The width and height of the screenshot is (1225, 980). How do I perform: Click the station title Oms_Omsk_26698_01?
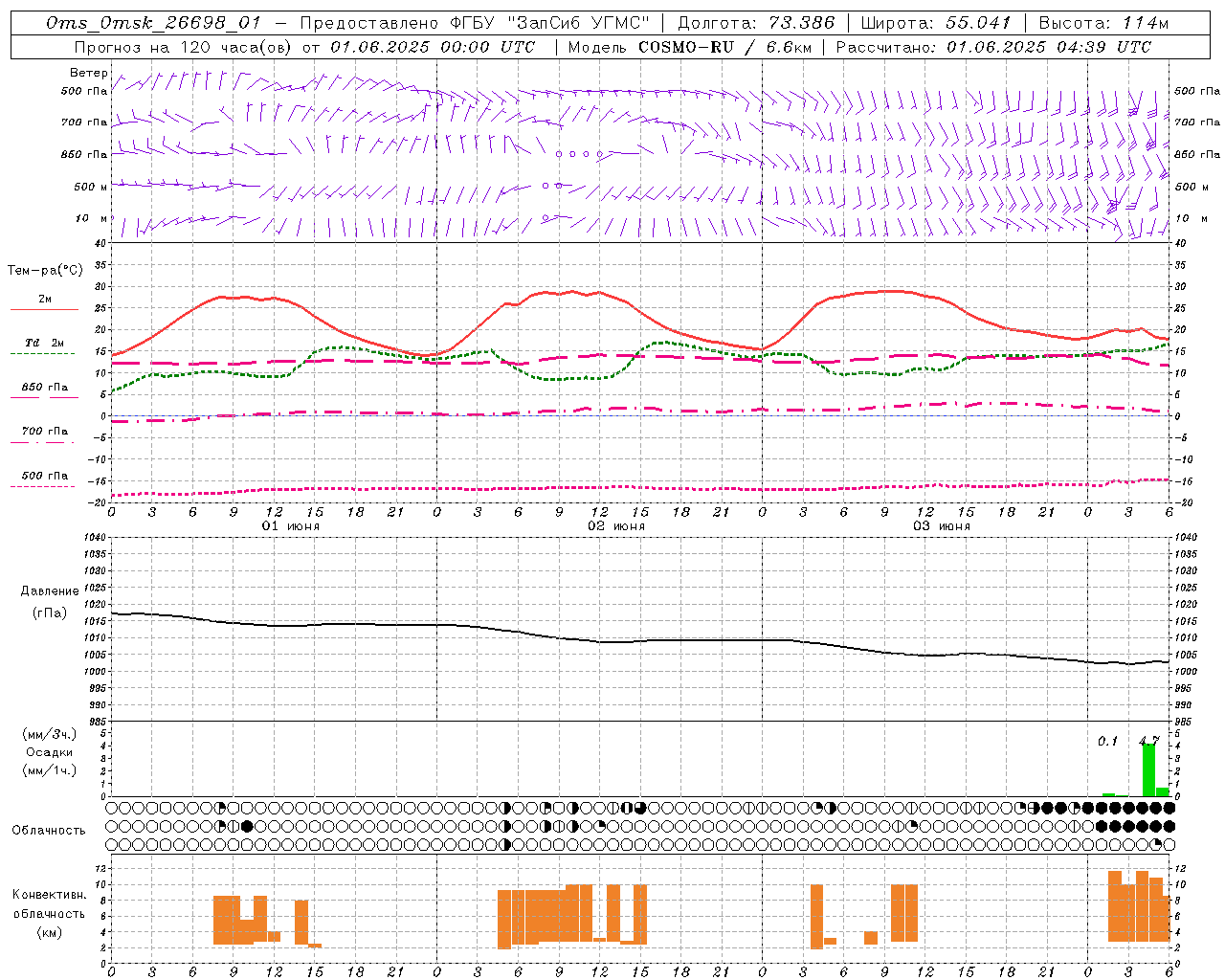[x=153, y=23]
